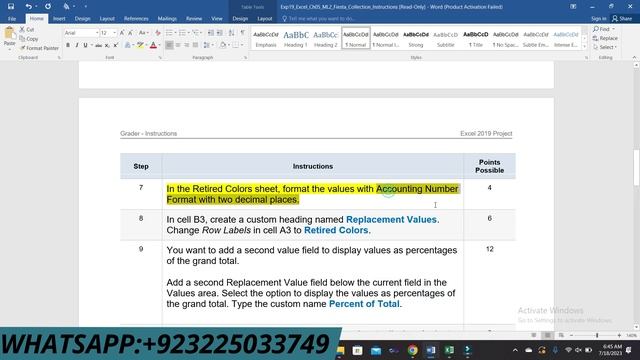640x360 pixels.
Task: Expand the Select dropdown in Editing
Action: coord(605,47)
